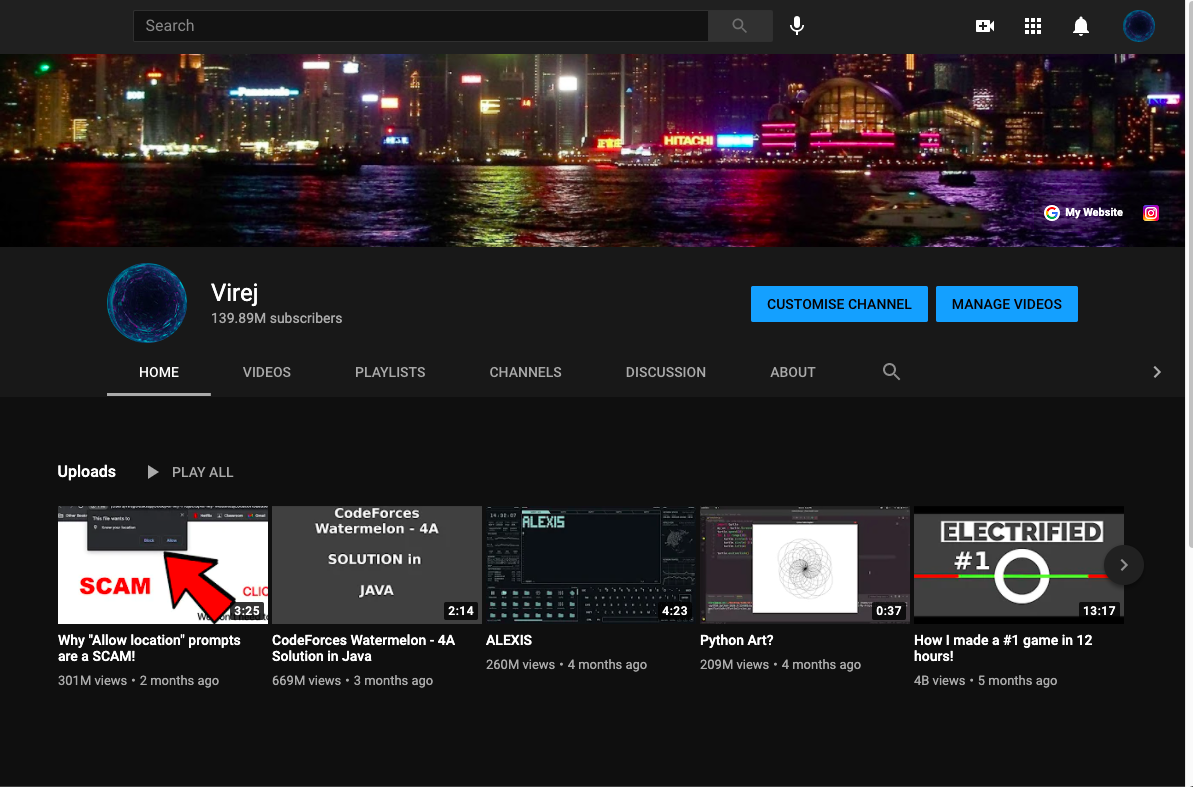Click the PLAY ALL text link
The height and width of the screenshot is (787, 1193).
pos(202,472)
